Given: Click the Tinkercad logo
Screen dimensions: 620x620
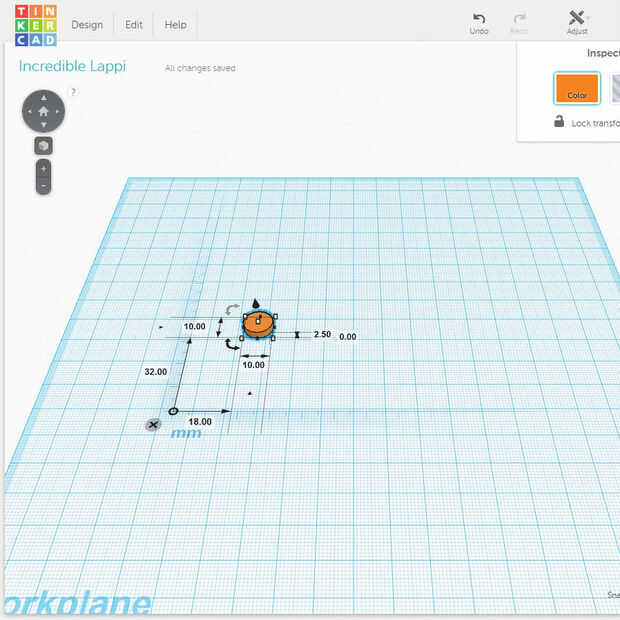Looking at the screenshot, I should (36, 26).
